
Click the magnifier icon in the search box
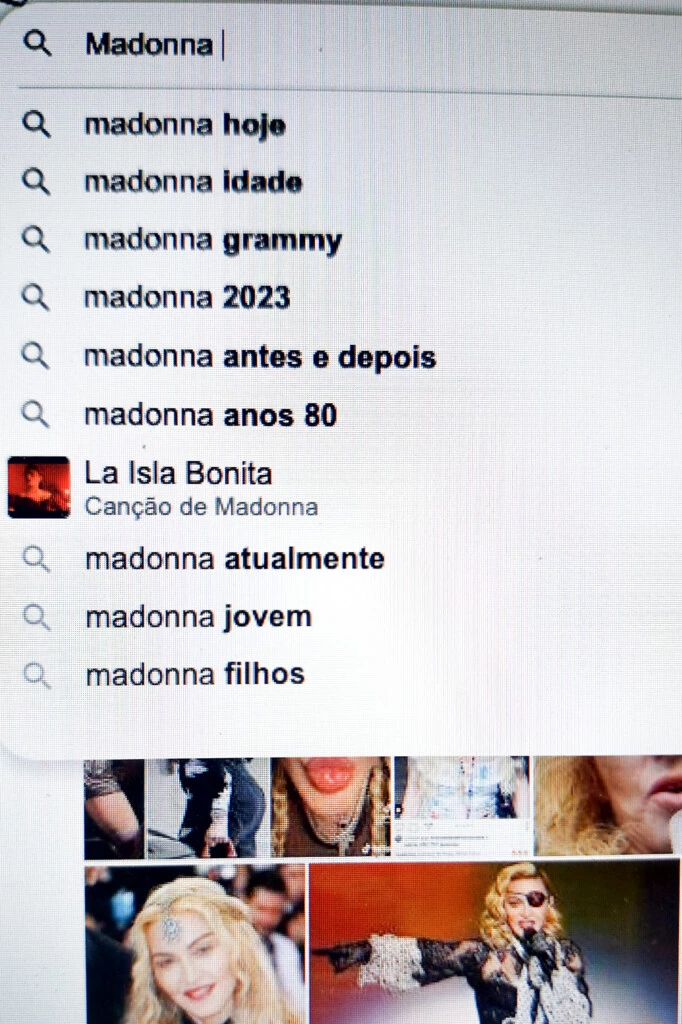tap(37, 44)
